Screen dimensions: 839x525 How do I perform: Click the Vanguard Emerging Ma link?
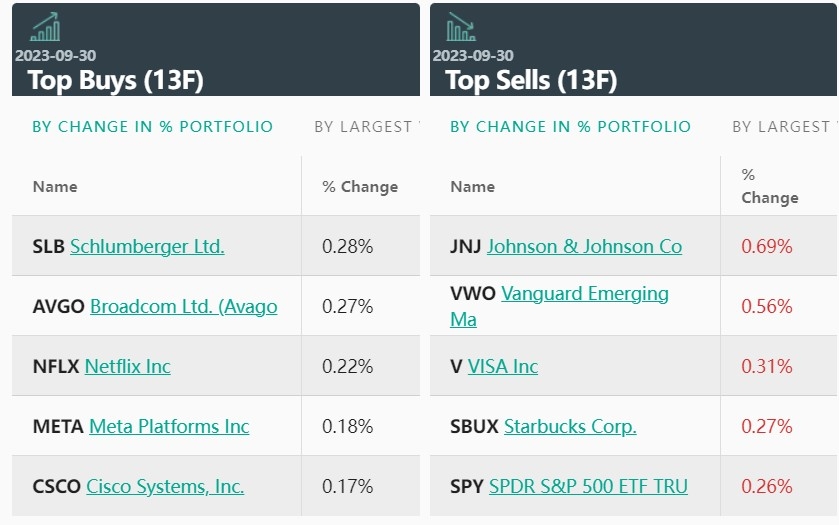[x=584, y=294]
